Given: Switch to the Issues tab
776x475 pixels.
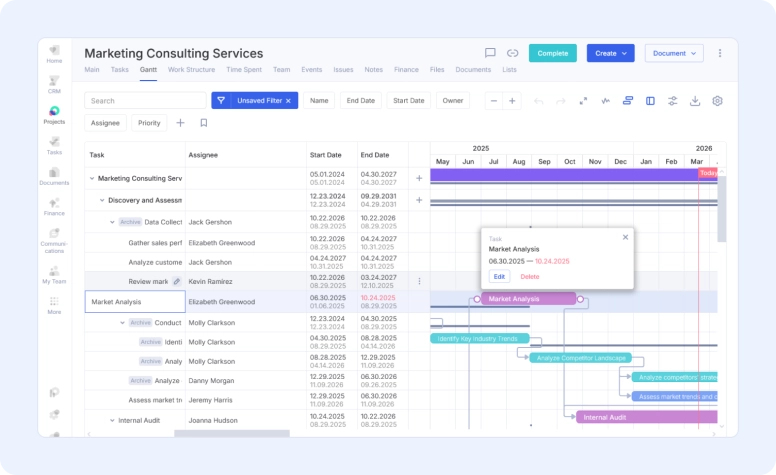Looking at the screenshot, I should pos(343,70).
